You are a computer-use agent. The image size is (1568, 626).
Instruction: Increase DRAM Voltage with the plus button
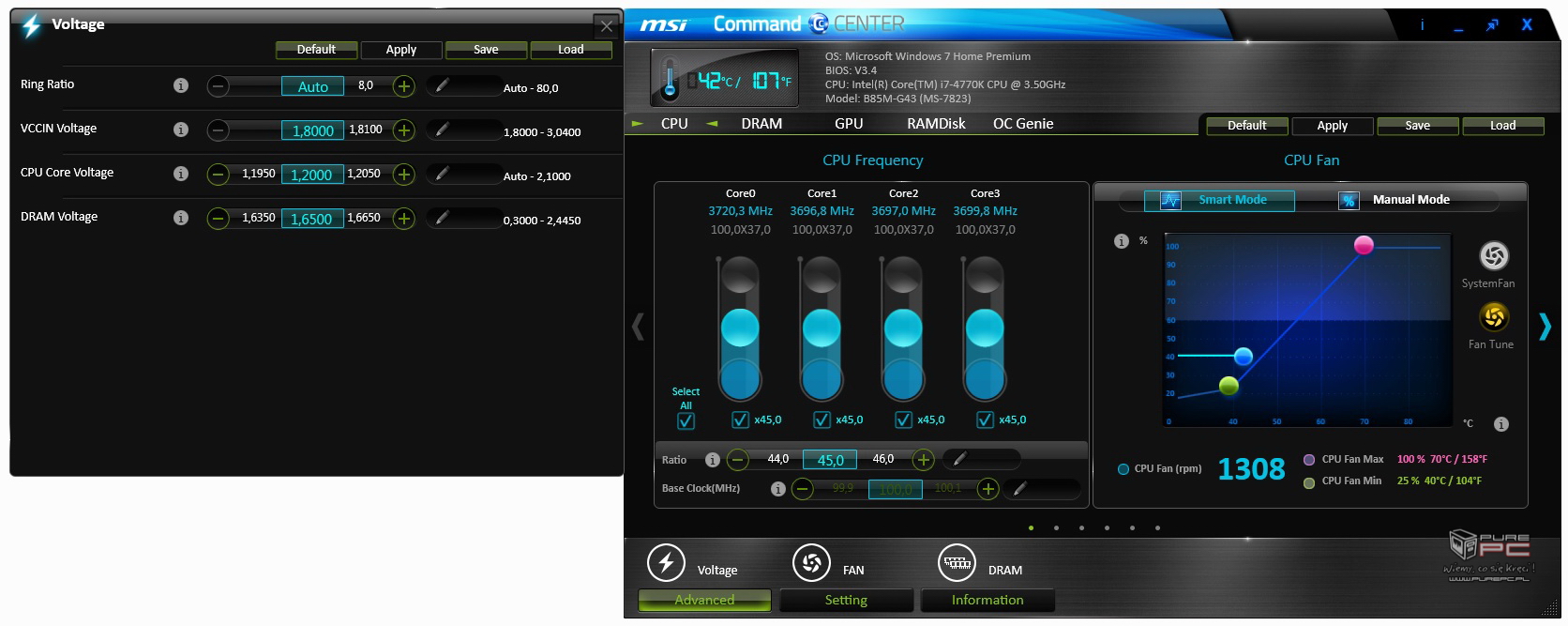pos(404,219)
